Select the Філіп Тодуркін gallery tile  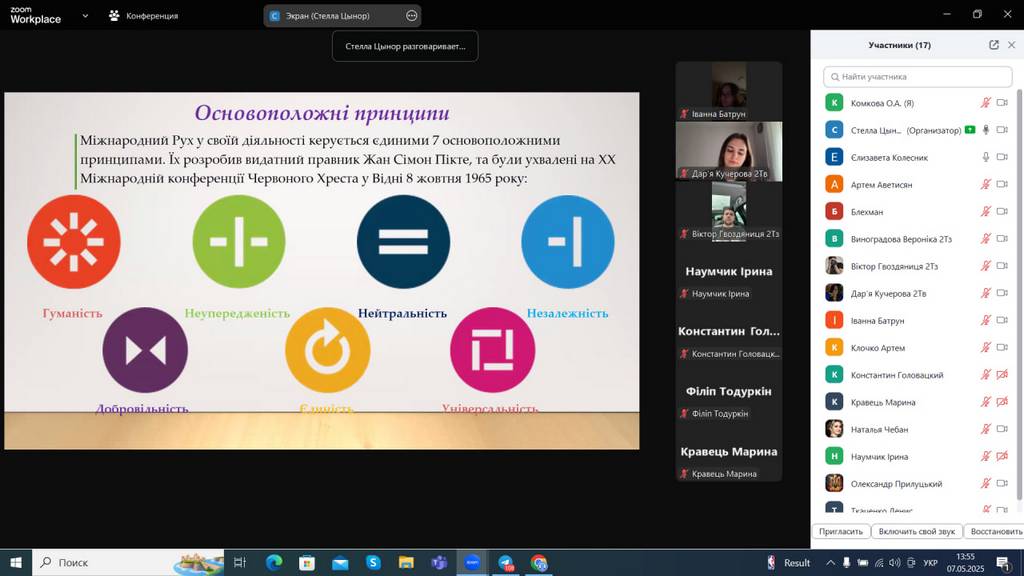coord(729,392)
